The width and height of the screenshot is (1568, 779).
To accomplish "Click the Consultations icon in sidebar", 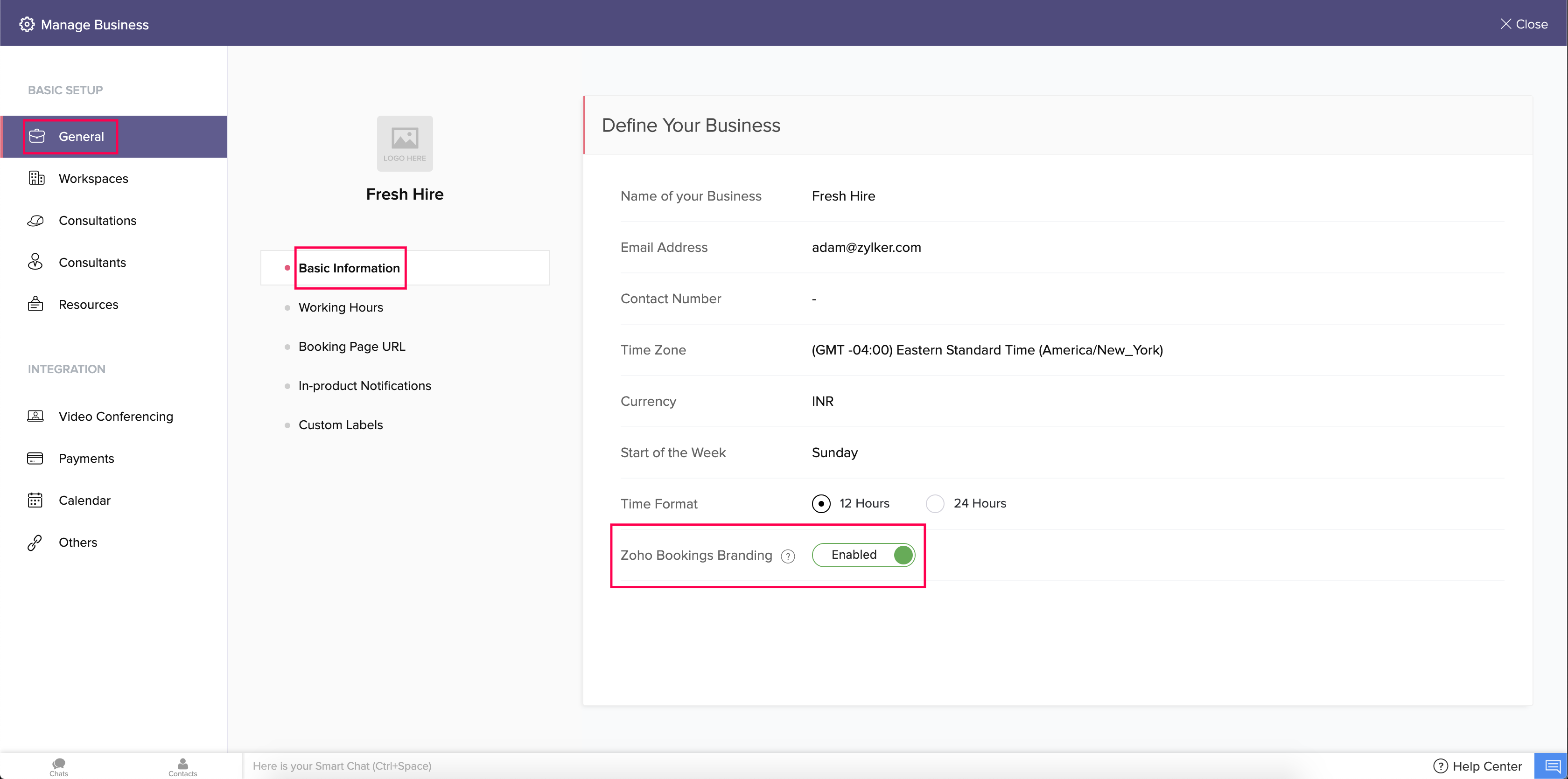I will [36, 220].
